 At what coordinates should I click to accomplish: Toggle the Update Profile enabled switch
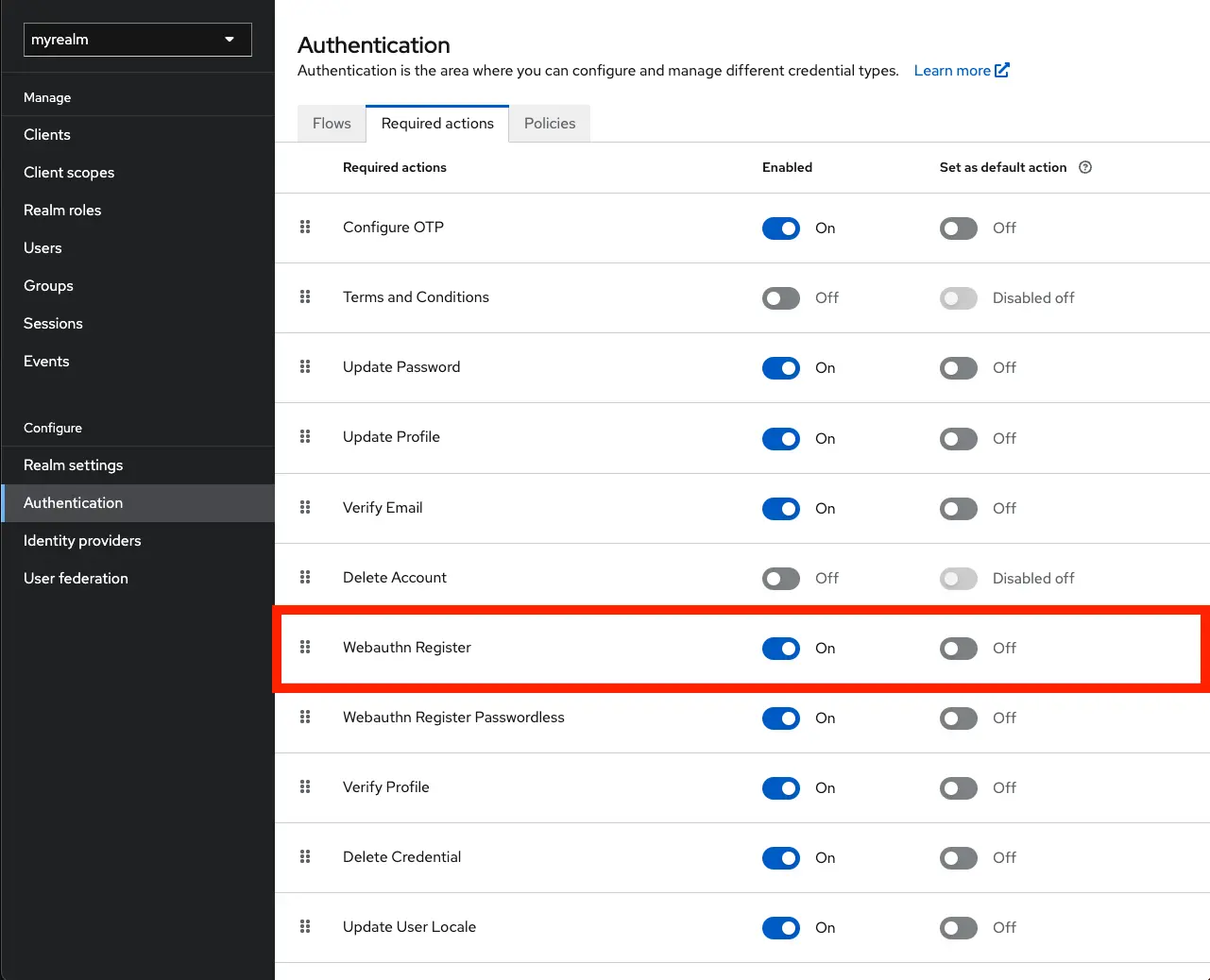tap(781, 438)
